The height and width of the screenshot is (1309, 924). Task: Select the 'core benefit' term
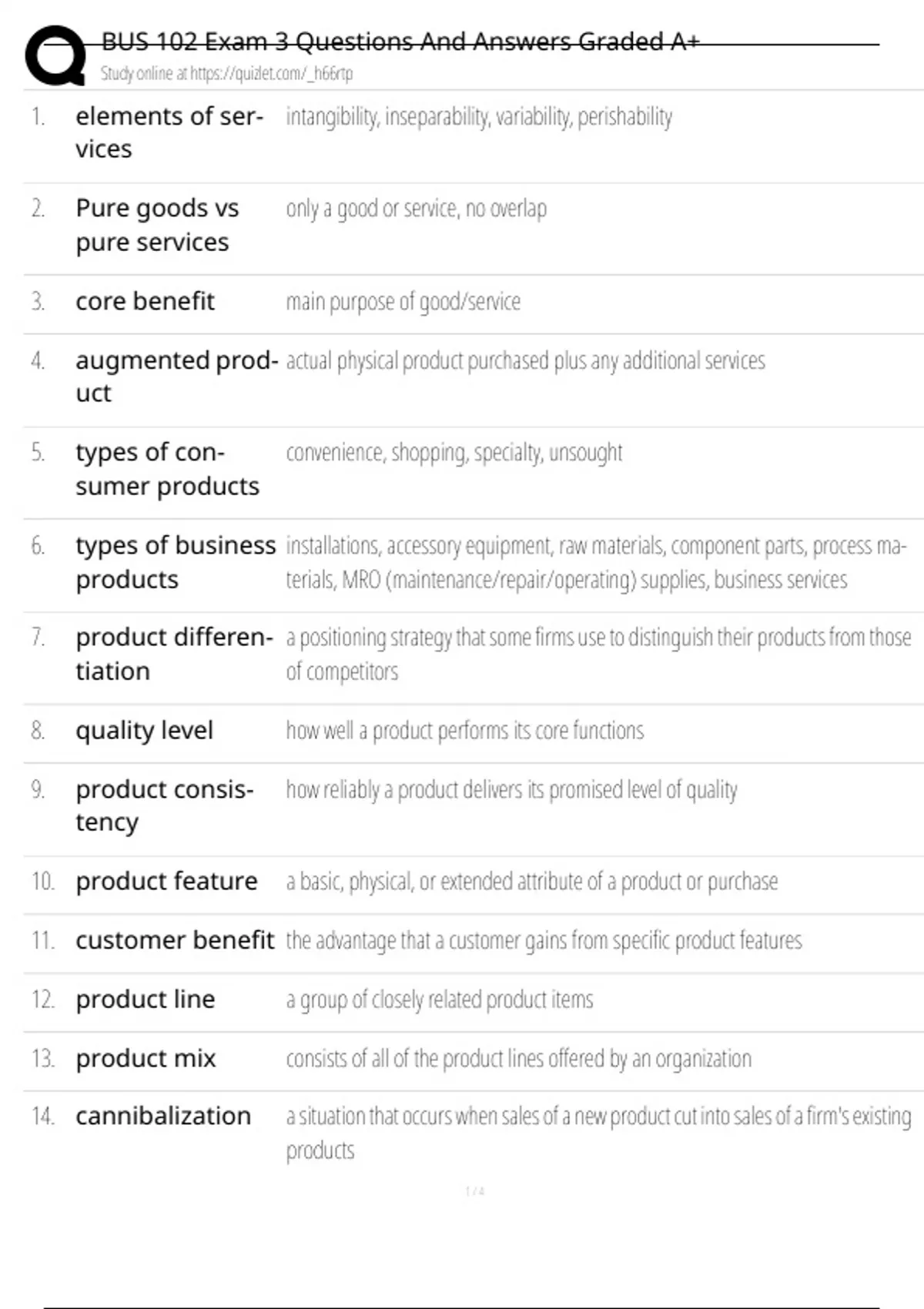click(145, 301)
